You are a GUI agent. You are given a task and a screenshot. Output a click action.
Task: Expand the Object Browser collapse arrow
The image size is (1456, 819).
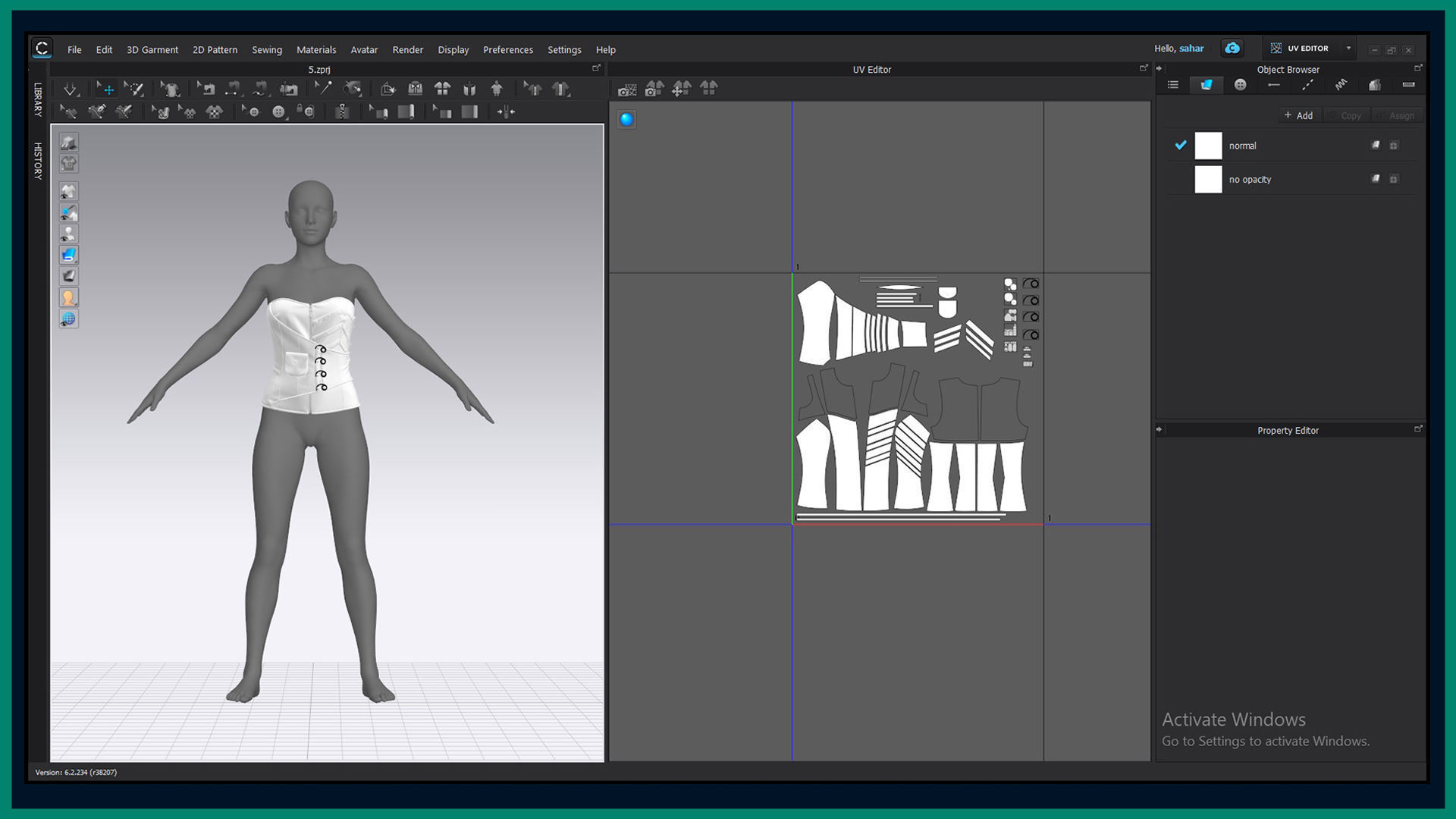pos(1159,68)
